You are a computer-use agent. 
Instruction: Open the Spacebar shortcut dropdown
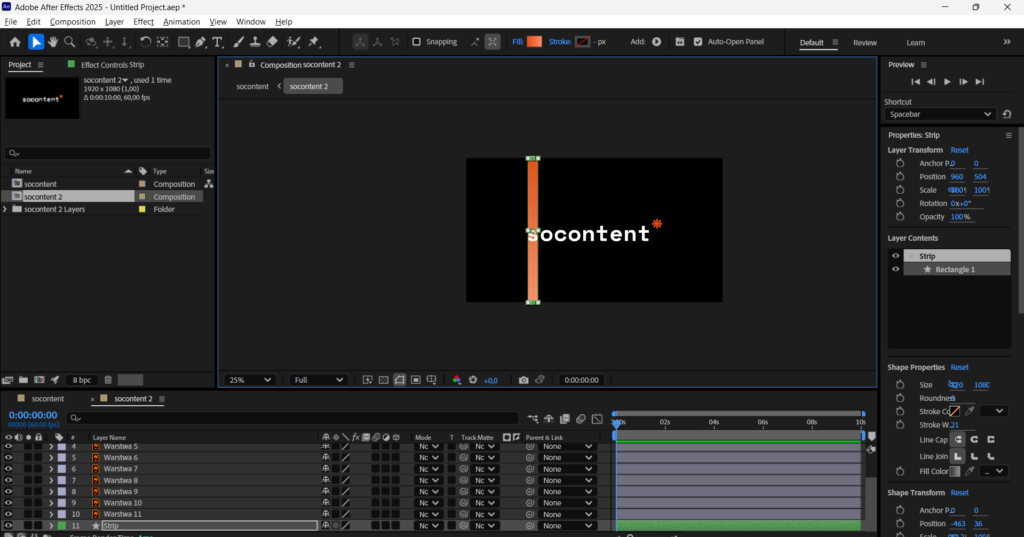coord(939,114)
